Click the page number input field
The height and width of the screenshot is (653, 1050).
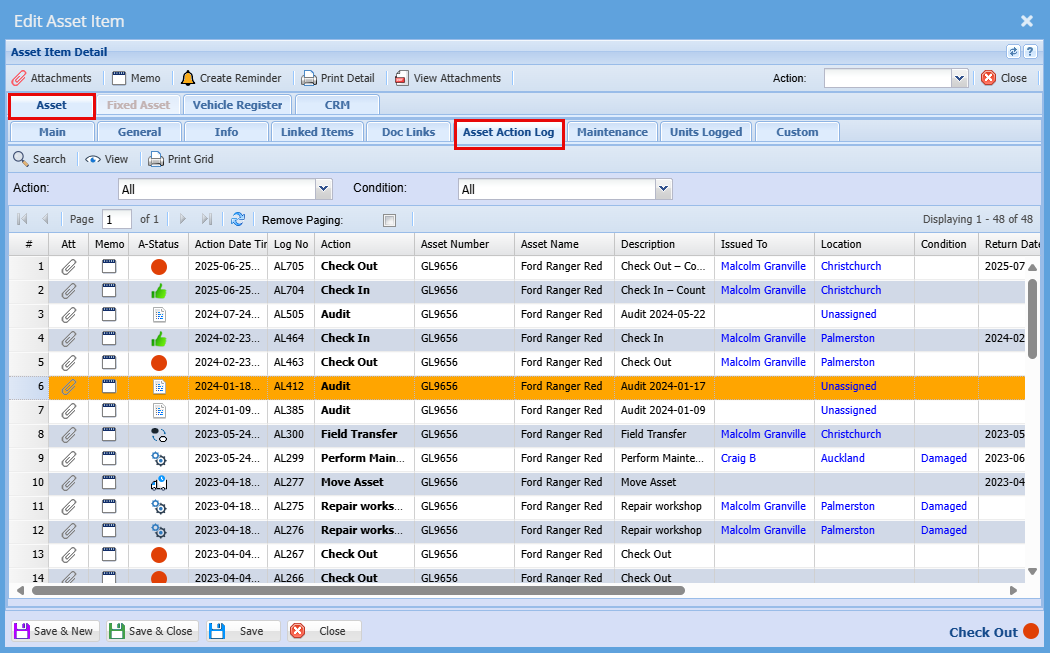[117, 219]
